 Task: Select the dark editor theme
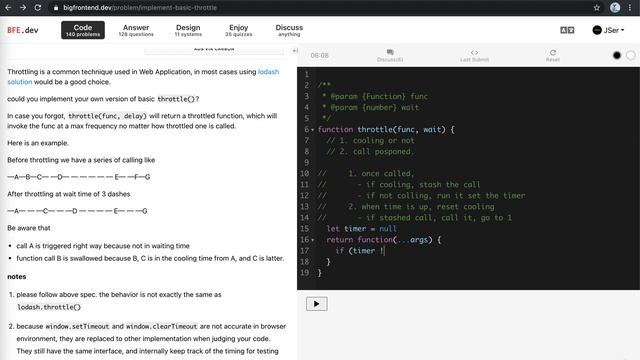pos(617,55)
